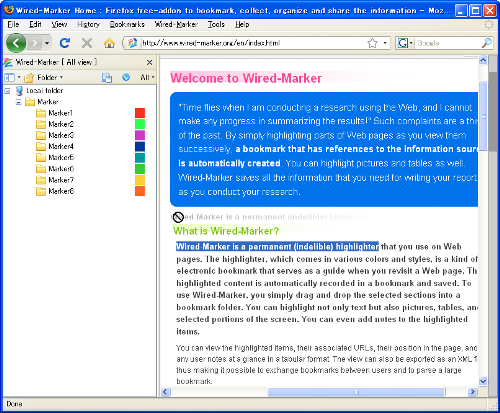The width and height of the screenshot is (500, 413).
Task: Click the sidebar view layout icon
Action: [10, 77]
